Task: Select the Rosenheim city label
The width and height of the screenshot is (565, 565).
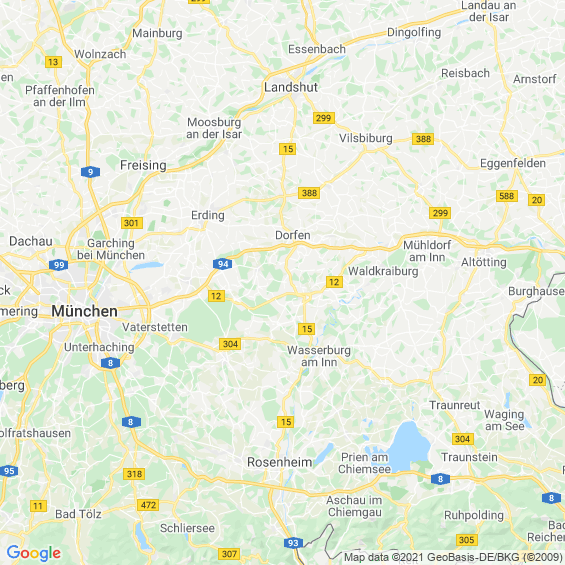Action: pos(280,462)
